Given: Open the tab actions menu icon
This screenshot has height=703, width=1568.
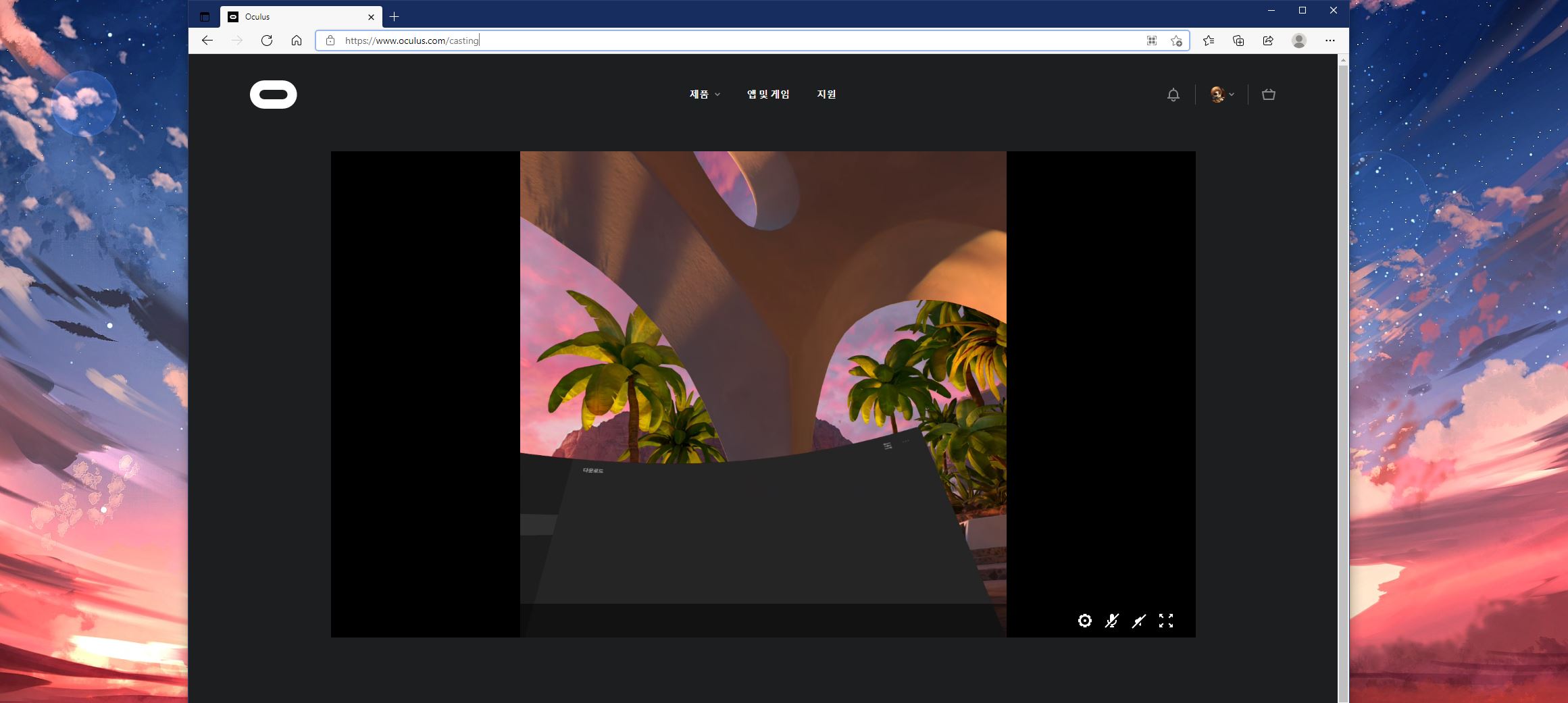Looking at the screenshot, I should click(x=205, y=17).
